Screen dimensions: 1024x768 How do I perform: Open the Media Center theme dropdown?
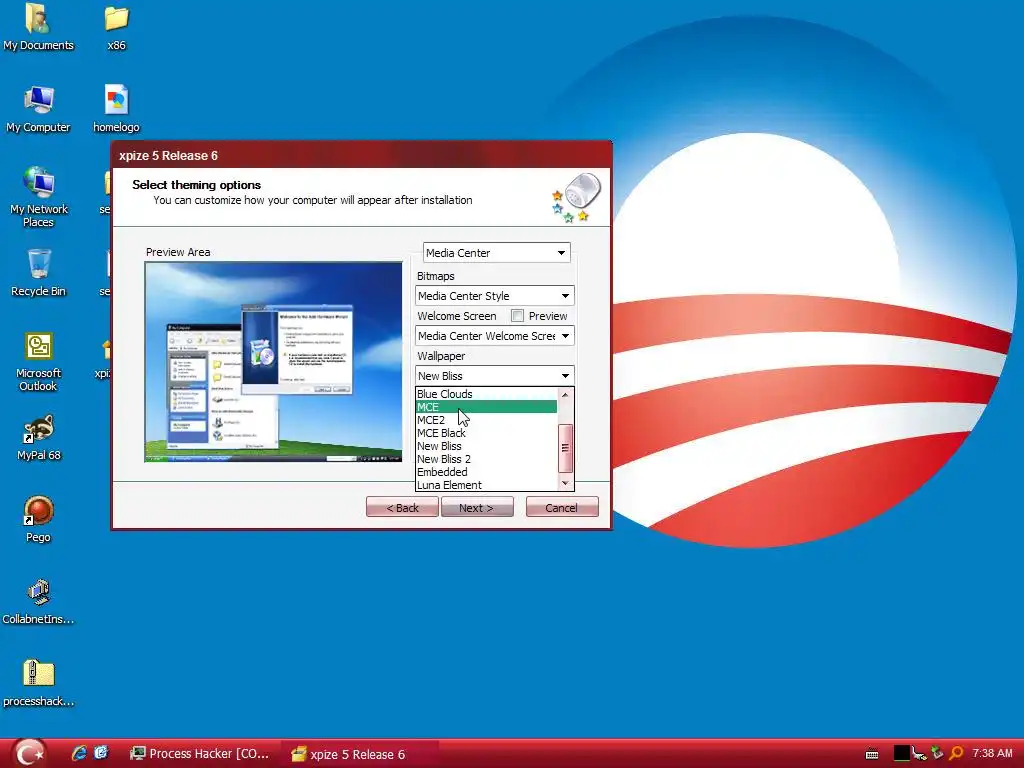coord(496,253)
